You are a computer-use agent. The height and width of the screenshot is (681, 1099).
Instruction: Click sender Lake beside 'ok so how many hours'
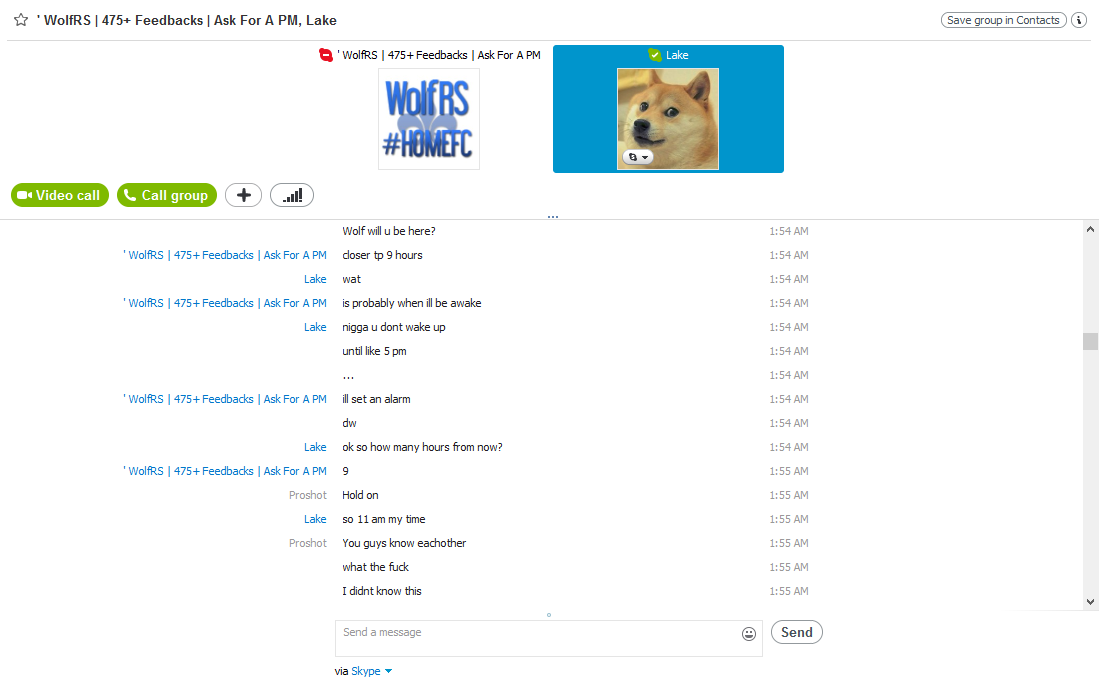point(315,447)
